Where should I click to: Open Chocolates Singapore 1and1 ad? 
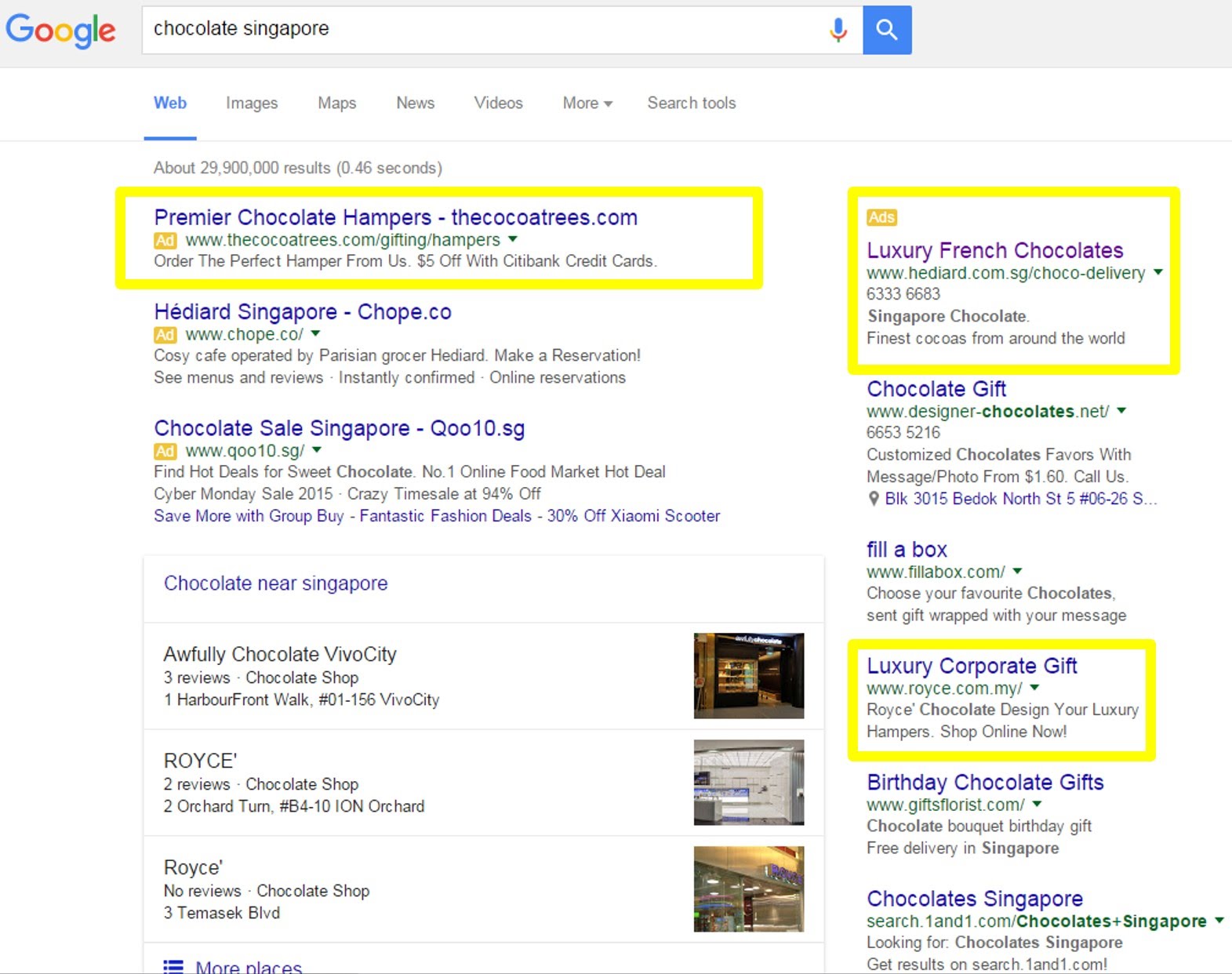pyautogui.click(x=975, y=899)
